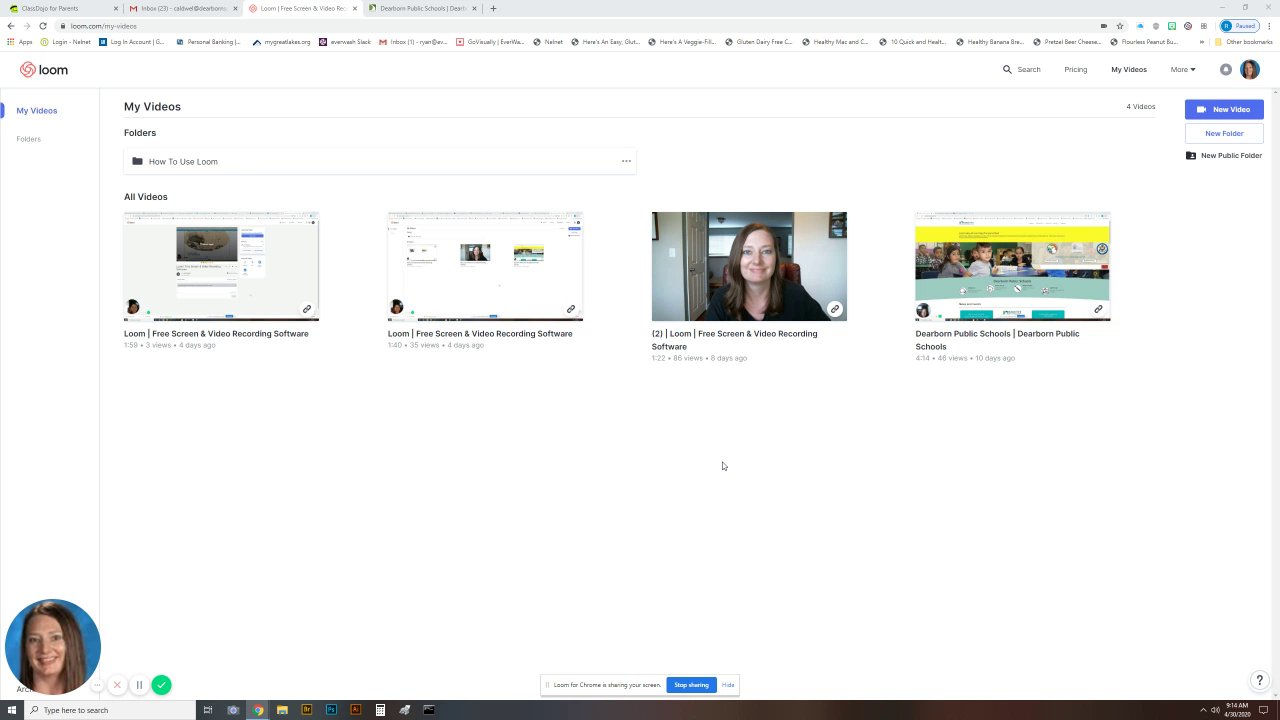The height and width of the screenshot is (720, 1280).
Task: Open the notifications bell
Action: coord(1226,70)
